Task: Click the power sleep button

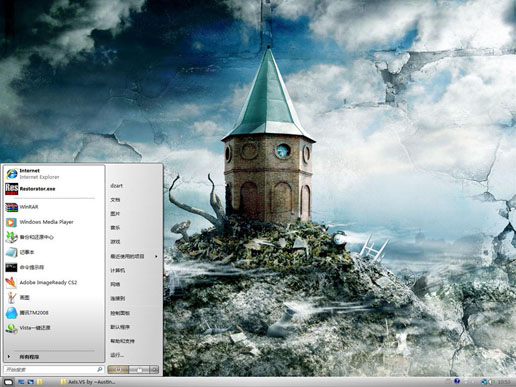Action: 118,369
